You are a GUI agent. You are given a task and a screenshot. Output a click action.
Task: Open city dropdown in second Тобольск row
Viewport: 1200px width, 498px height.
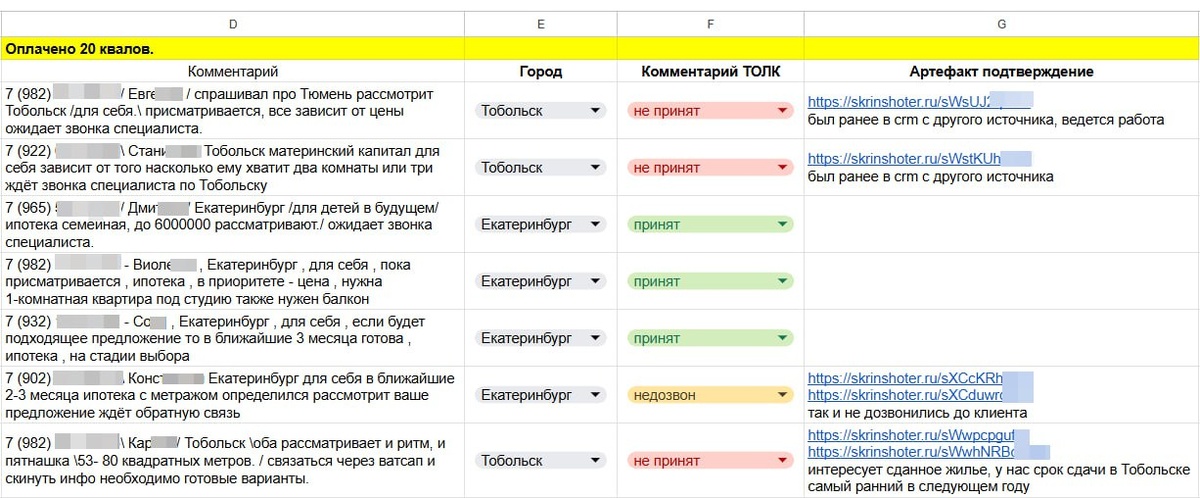tap(596, 168)
